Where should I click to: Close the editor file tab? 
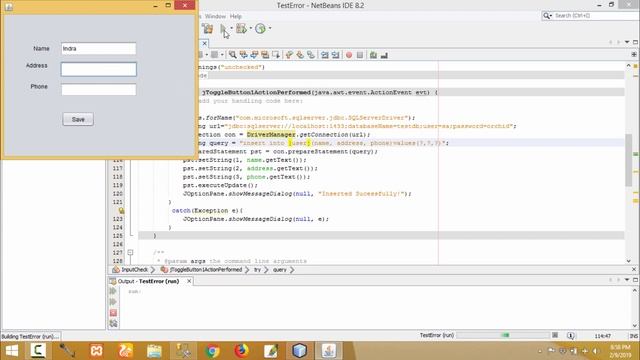(x=204, y=43)
